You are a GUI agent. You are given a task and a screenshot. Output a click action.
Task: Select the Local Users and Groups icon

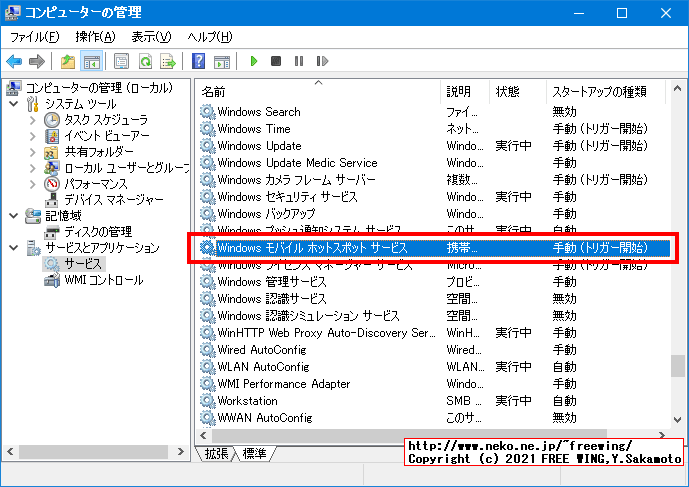pos(52,168)
